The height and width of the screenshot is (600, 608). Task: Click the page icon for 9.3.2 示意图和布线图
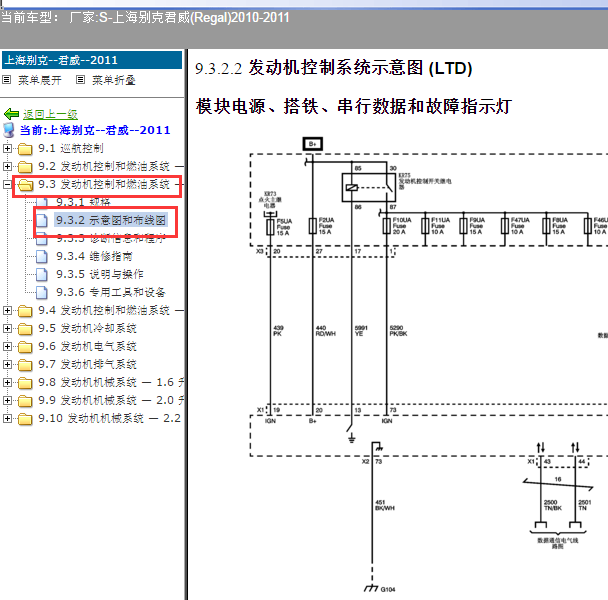[x=42, y=220]
